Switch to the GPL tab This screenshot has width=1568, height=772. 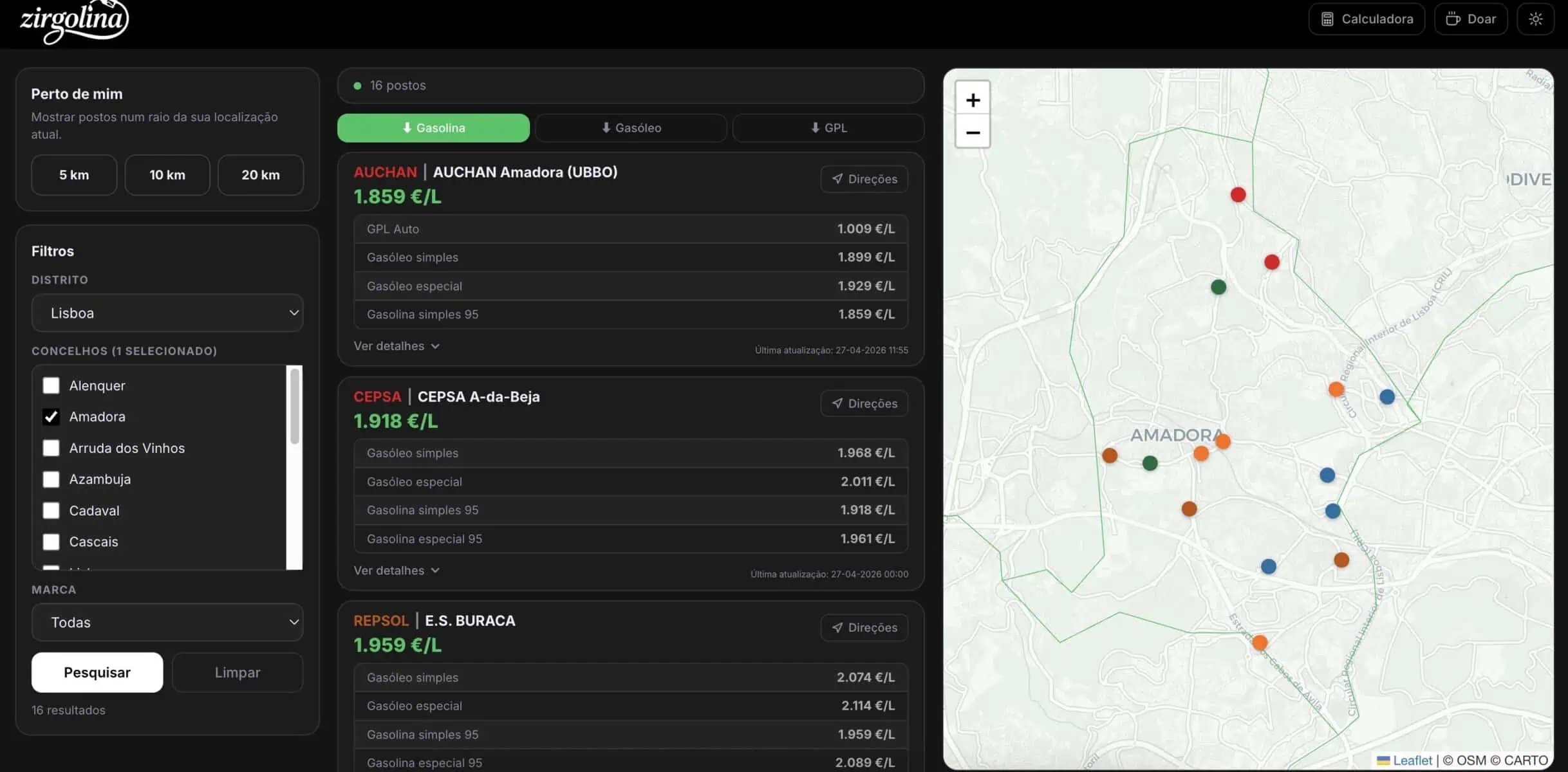pyautogui.click(x=828, y=128)
